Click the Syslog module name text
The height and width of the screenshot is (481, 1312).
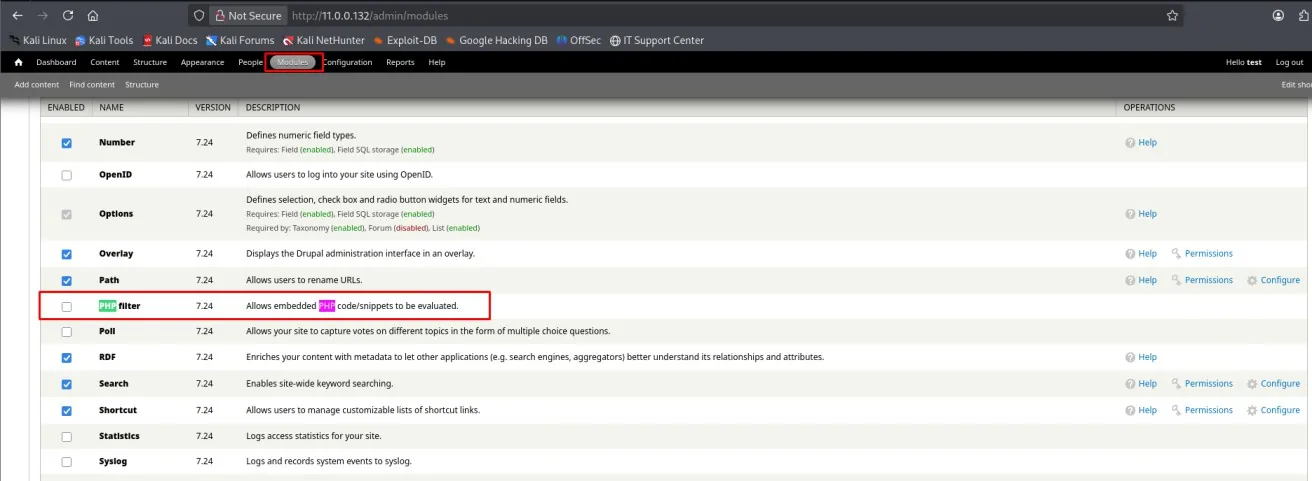[x=113, y=462]
